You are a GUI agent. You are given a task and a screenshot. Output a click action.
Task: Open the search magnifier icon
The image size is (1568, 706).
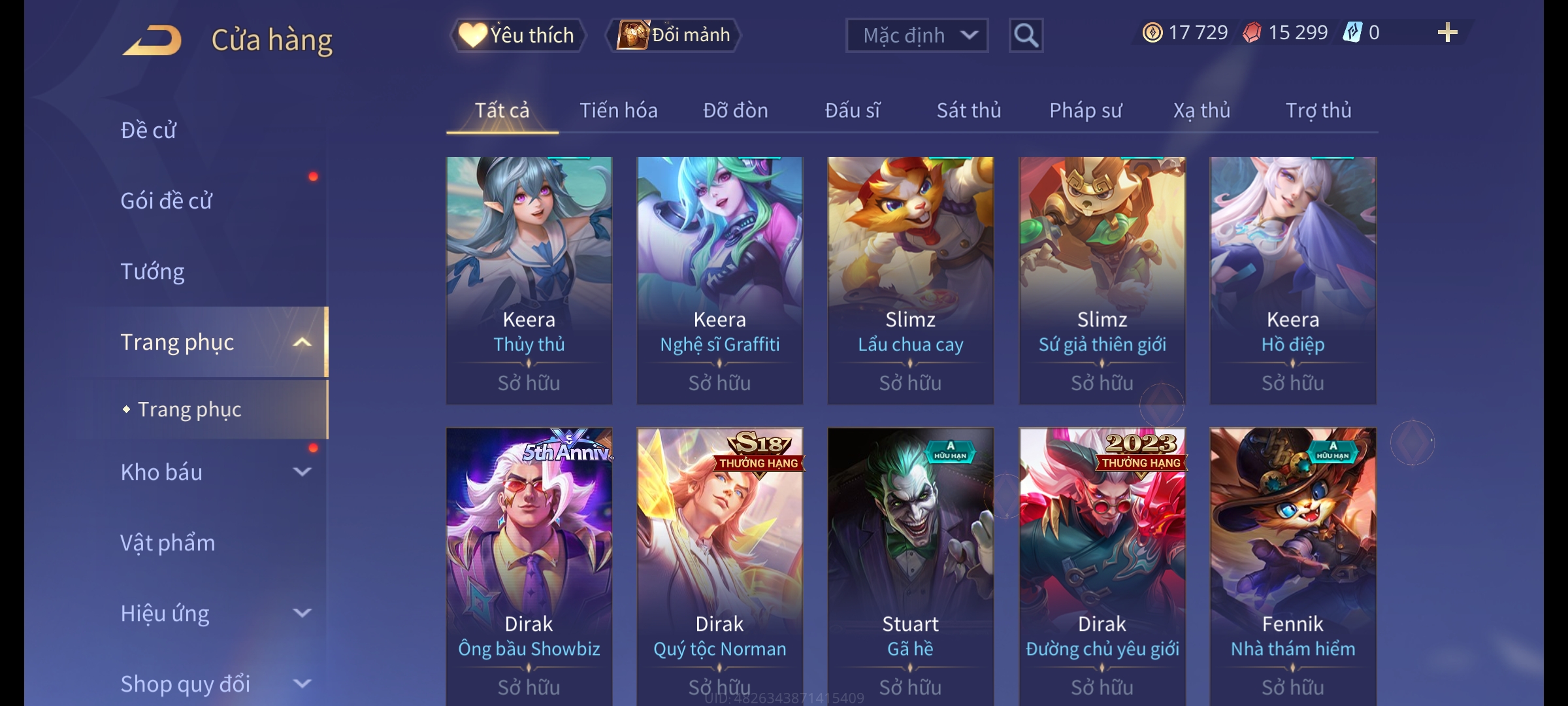coord(1026,35)
